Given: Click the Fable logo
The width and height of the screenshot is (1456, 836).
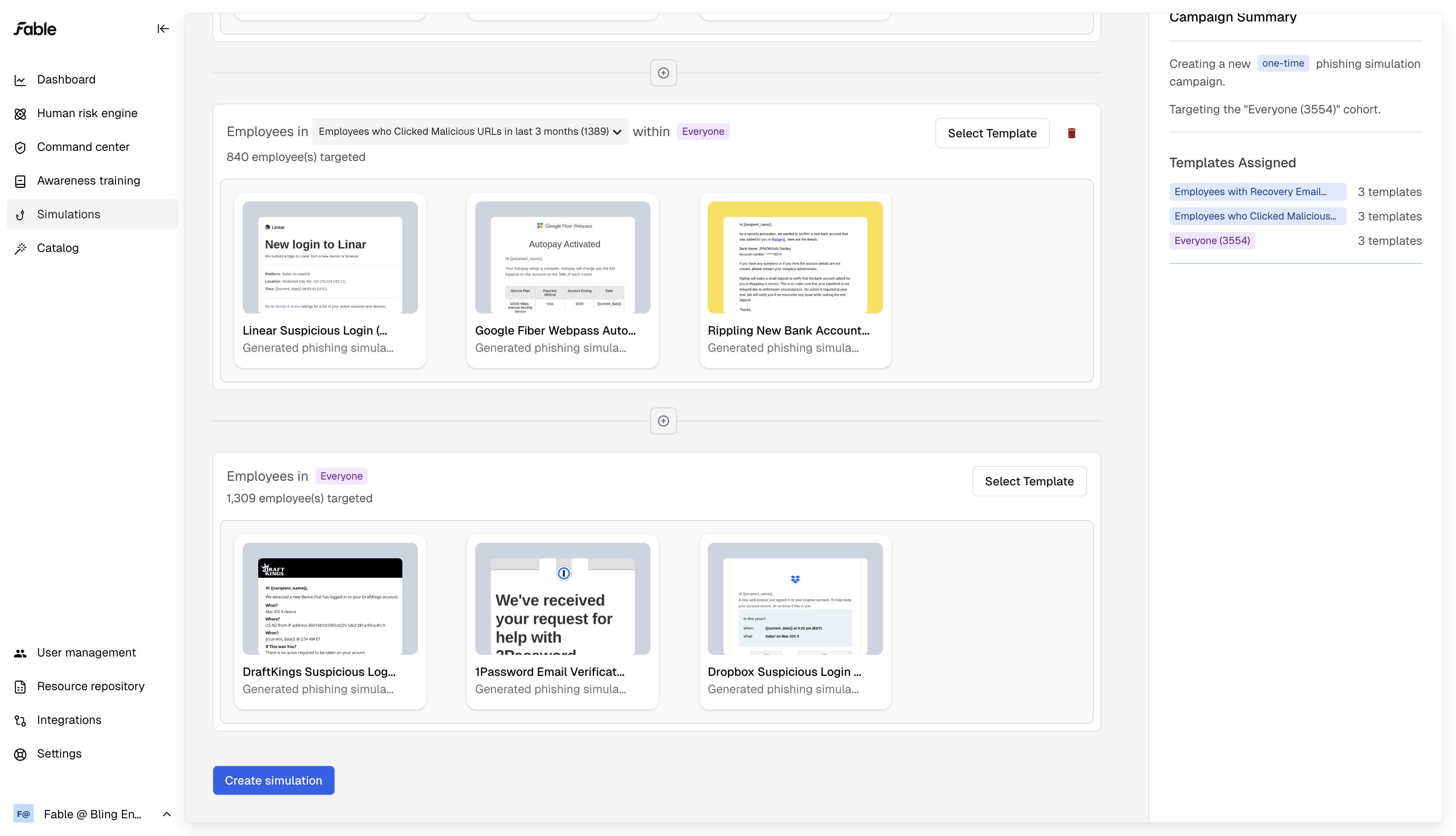Looking at the screenshot, I should [35, 29].
